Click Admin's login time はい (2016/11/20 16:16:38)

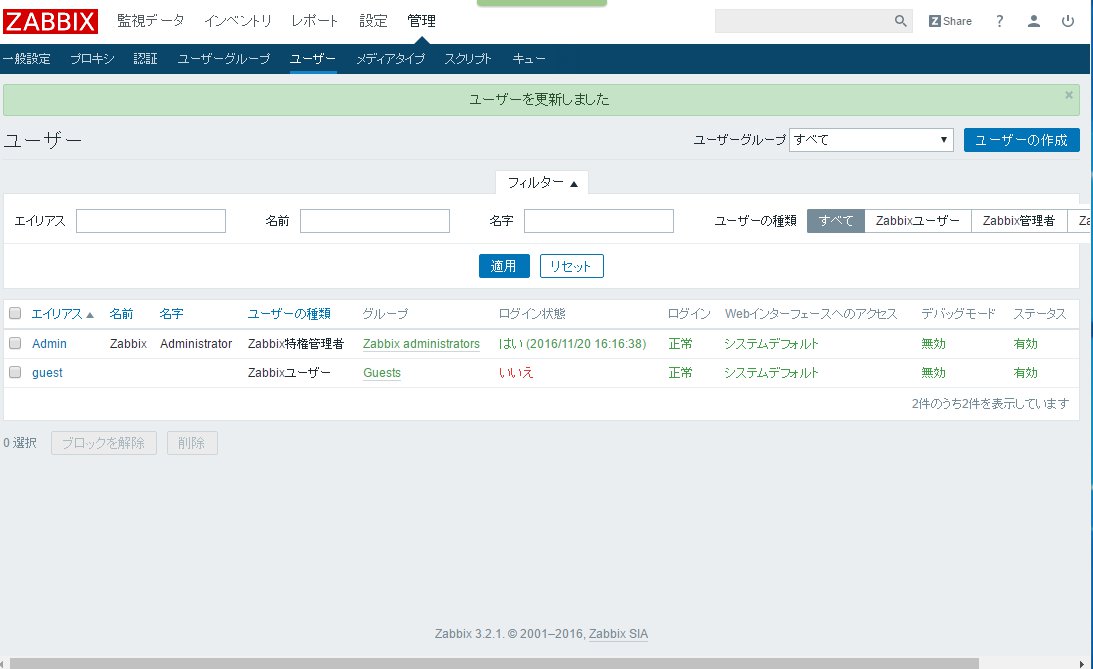(572, 344)
